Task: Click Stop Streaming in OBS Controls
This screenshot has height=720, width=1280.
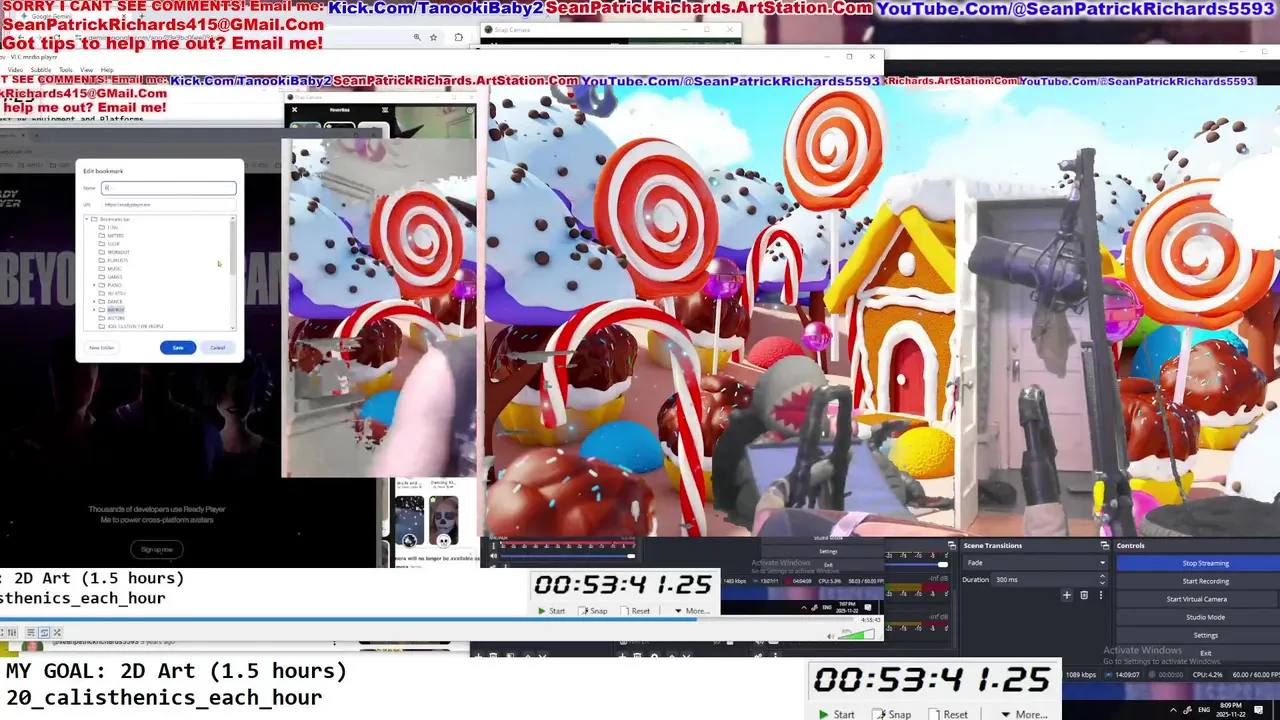Action: (1205, 563)
